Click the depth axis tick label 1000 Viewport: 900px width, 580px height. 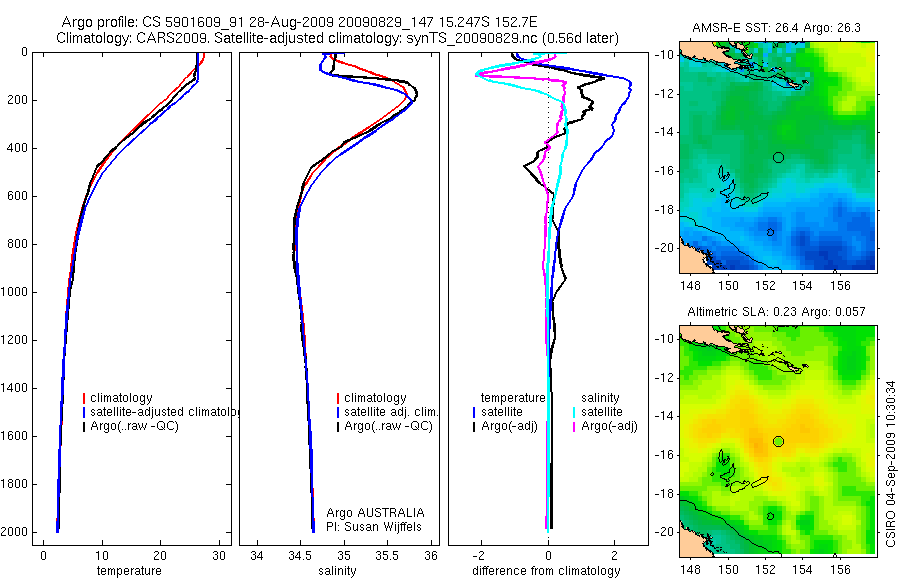click(x=15, y=292)
